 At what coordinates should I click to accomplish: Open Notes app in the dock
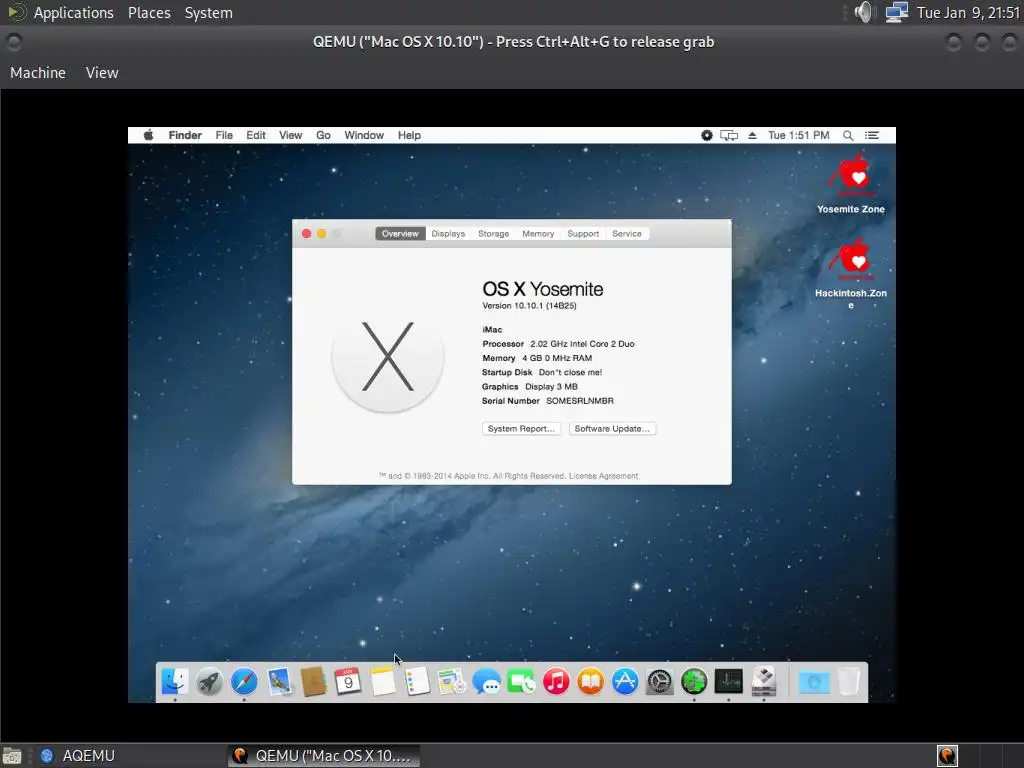tap(383, 682)
